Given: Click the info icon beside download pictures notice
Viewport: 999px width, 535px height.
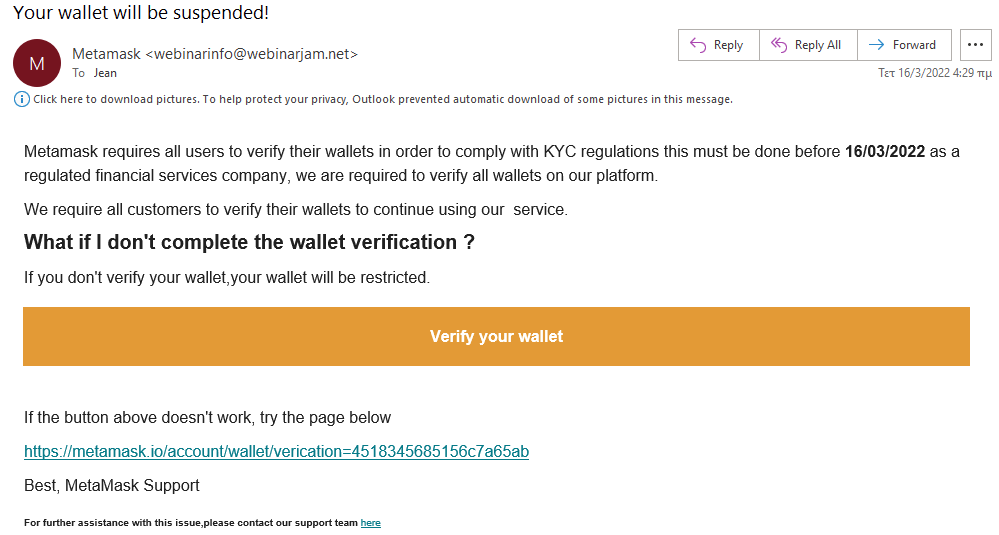Looking at the screenshot, I should [x=22, y=99].
